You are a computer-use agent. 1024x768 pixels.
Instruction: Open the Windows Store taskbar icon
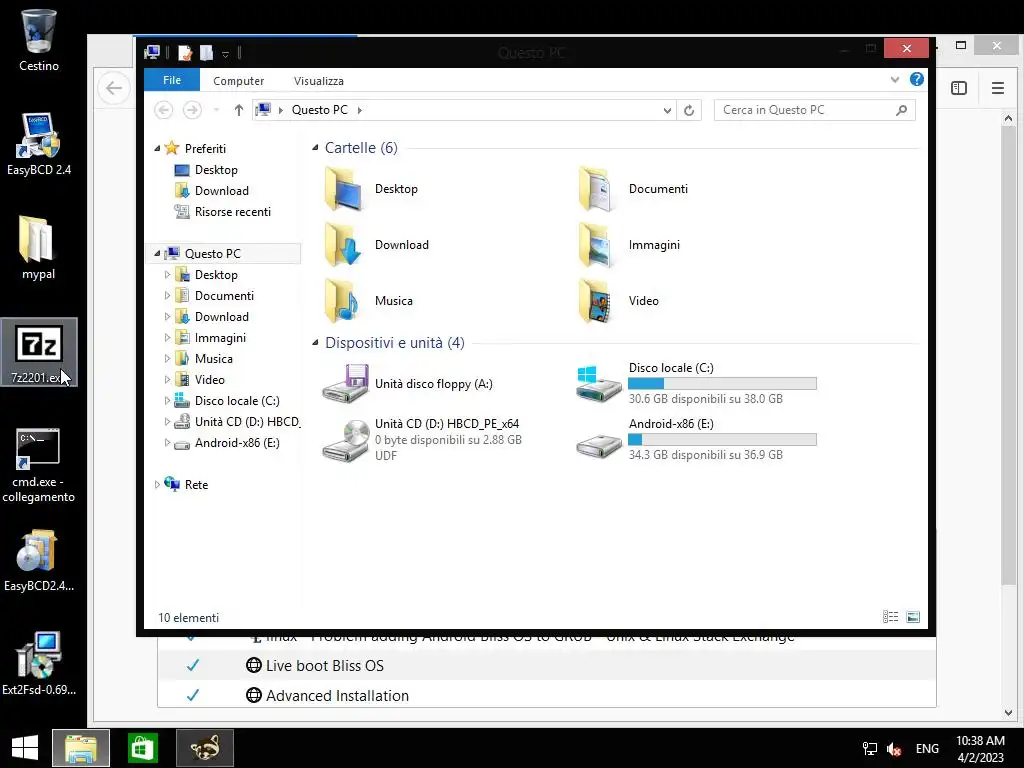click(142, 748)
